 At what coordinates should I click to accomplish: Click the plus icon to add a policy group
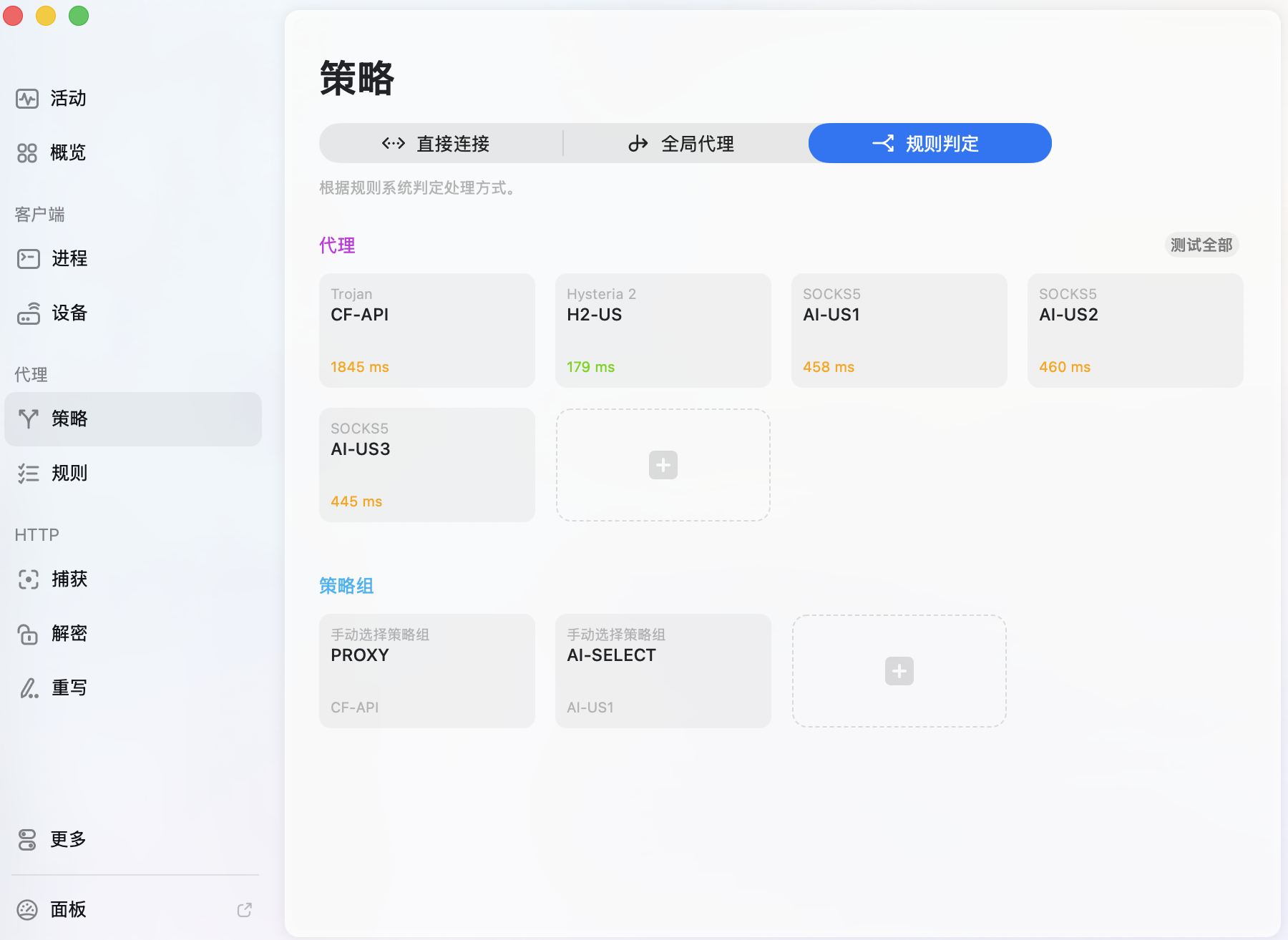click(x=899, y=671)
